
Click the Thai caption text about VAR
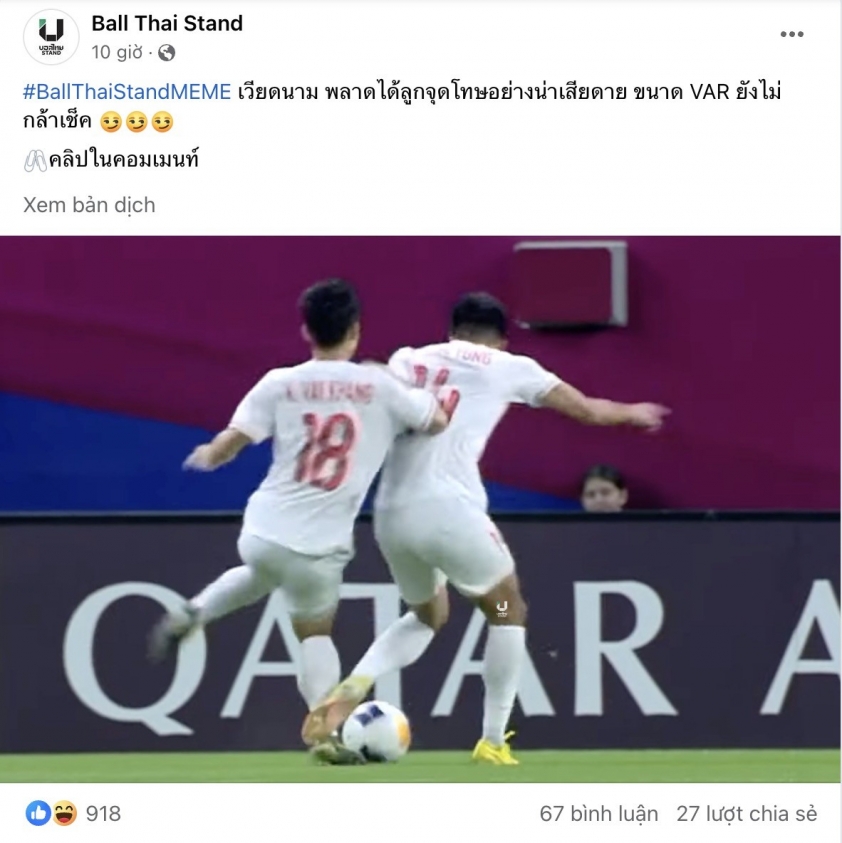pos(401,106)
